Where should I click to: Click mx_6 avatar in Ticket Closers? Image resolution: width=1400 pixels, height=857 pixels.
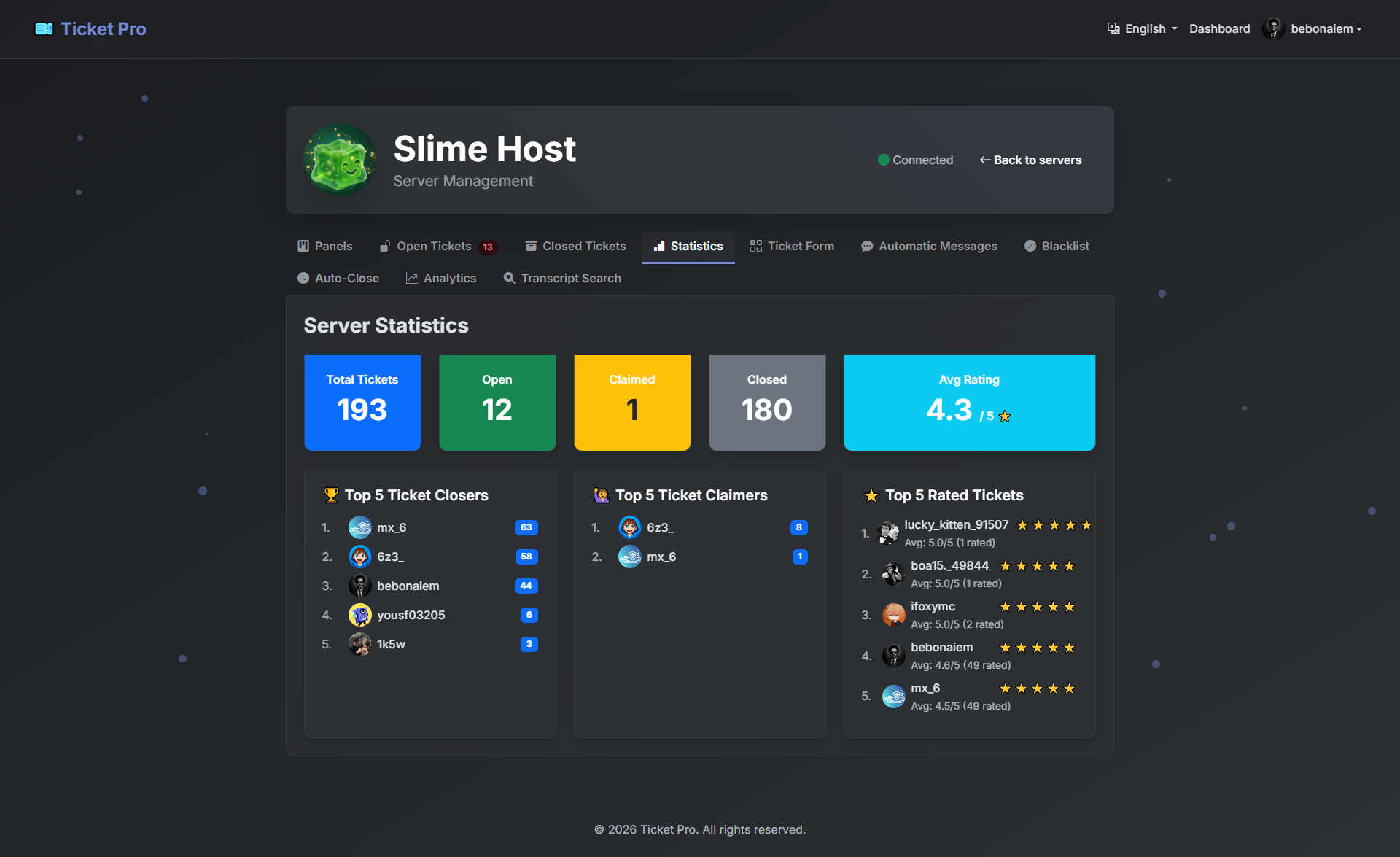[360, 527]
